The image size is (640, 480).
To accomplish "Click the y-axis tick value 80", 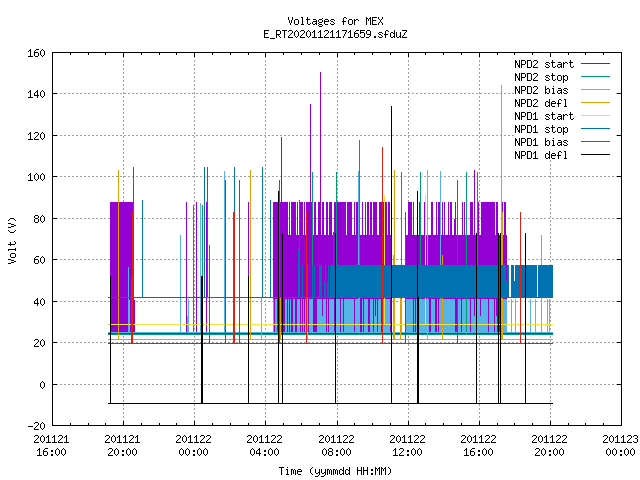I will click(x=39, y=219).
